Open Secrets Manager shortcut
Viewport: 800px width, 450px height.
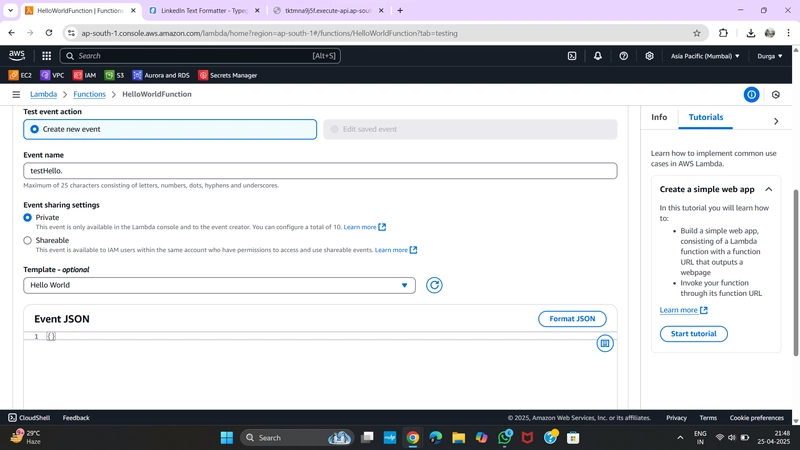point(228,75)
